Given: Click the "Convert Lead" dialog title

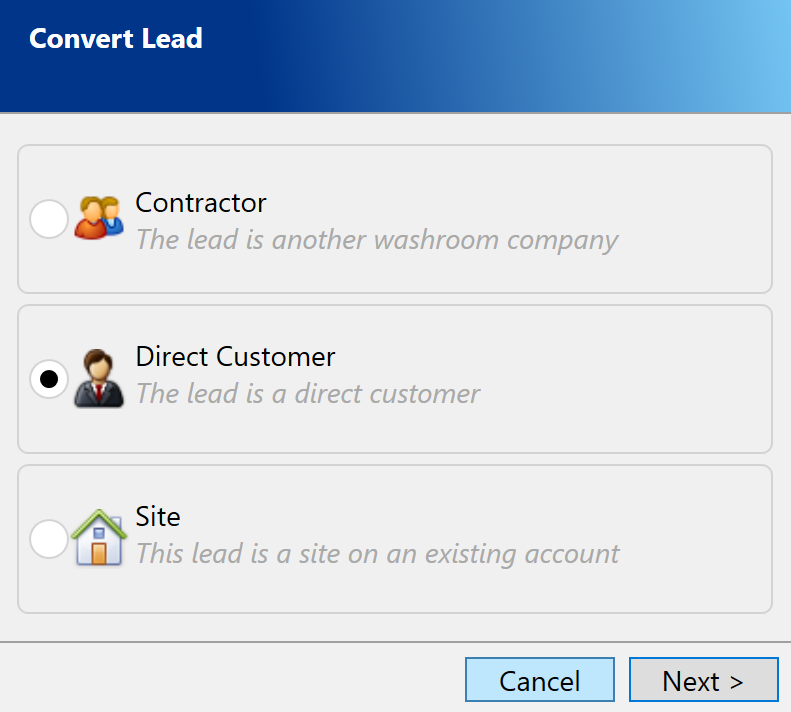Looking at the screenshot, I should pyautogui.click(x=116, y=39).
